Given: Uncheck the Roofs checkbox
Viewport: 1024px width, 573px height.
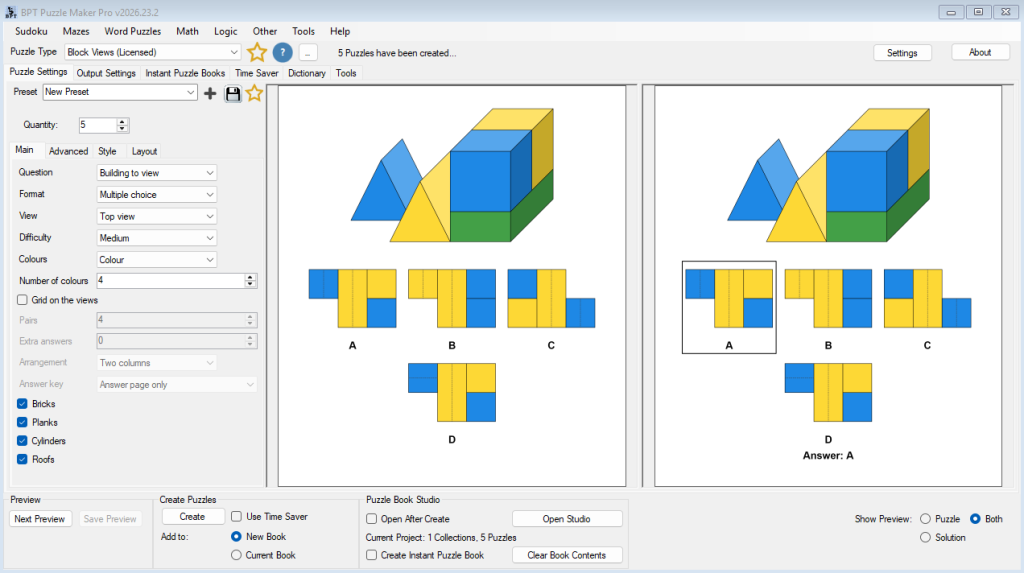Looking at the screenshot, I should click(22, 459).
